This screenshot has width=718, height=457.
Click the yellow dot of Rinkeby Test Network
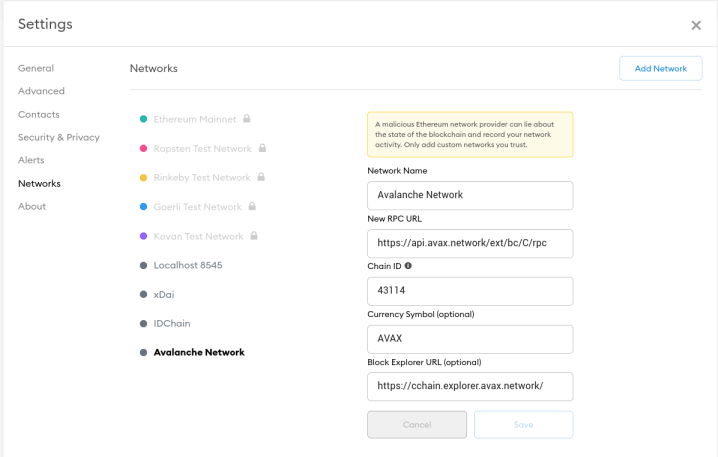143,178
